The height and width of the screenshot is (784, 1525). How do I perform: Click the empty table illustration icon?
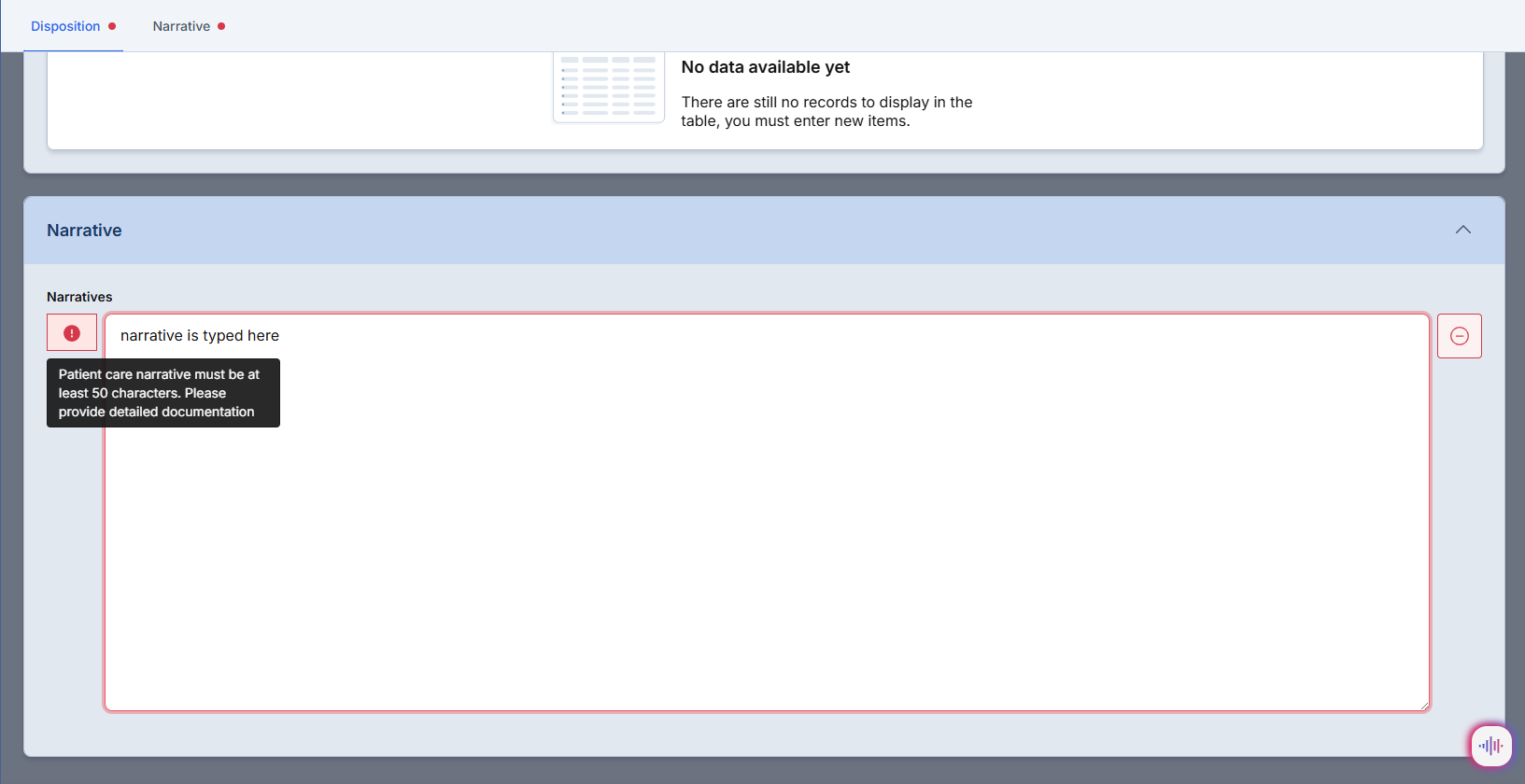(608, 87)
